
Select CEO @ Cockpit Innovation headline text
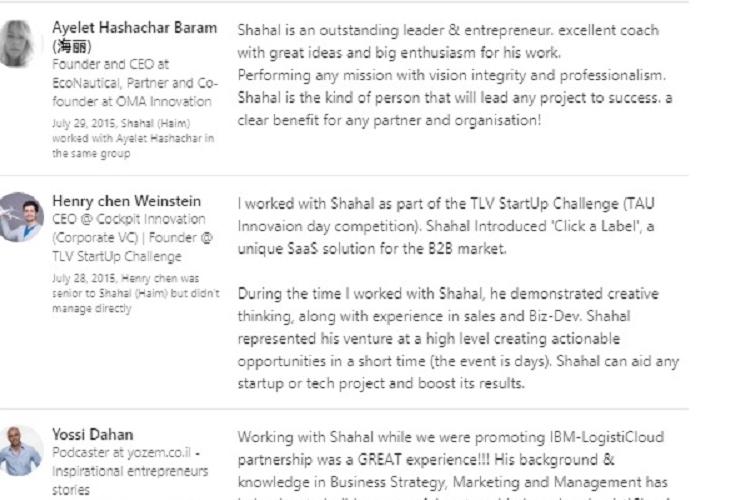[132, 238]
